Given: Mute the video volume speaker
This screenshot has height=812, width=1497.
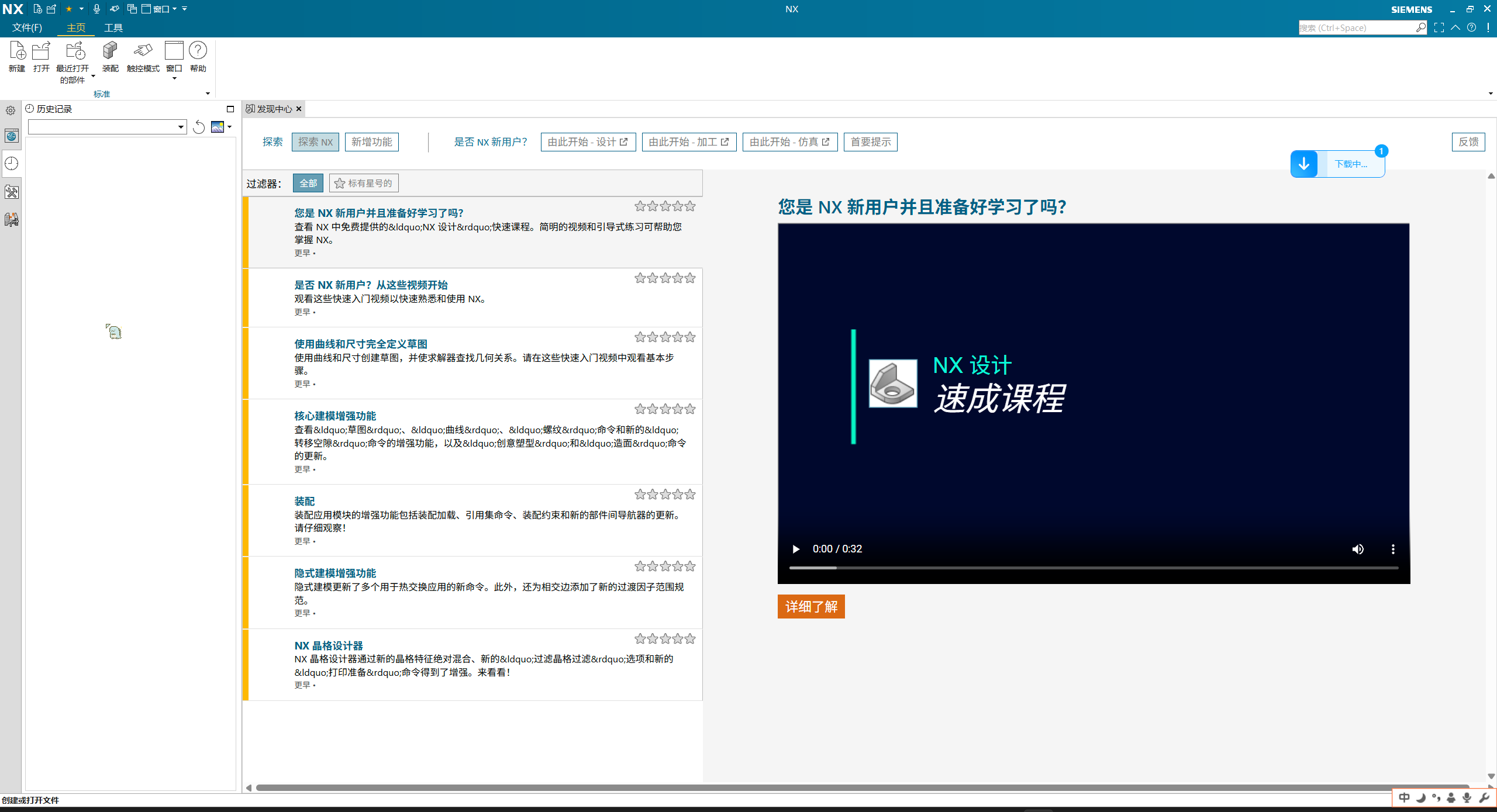Looking at the screenshot, I should (1358, 549).
